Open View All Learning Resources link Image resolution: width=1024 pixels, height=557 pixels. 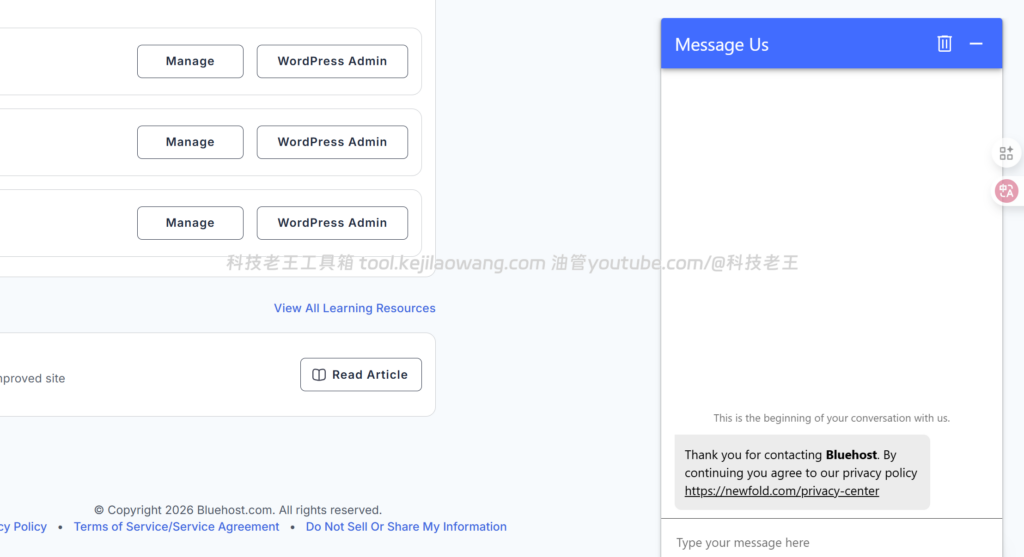pyautogui.click(x=355, y=308)
